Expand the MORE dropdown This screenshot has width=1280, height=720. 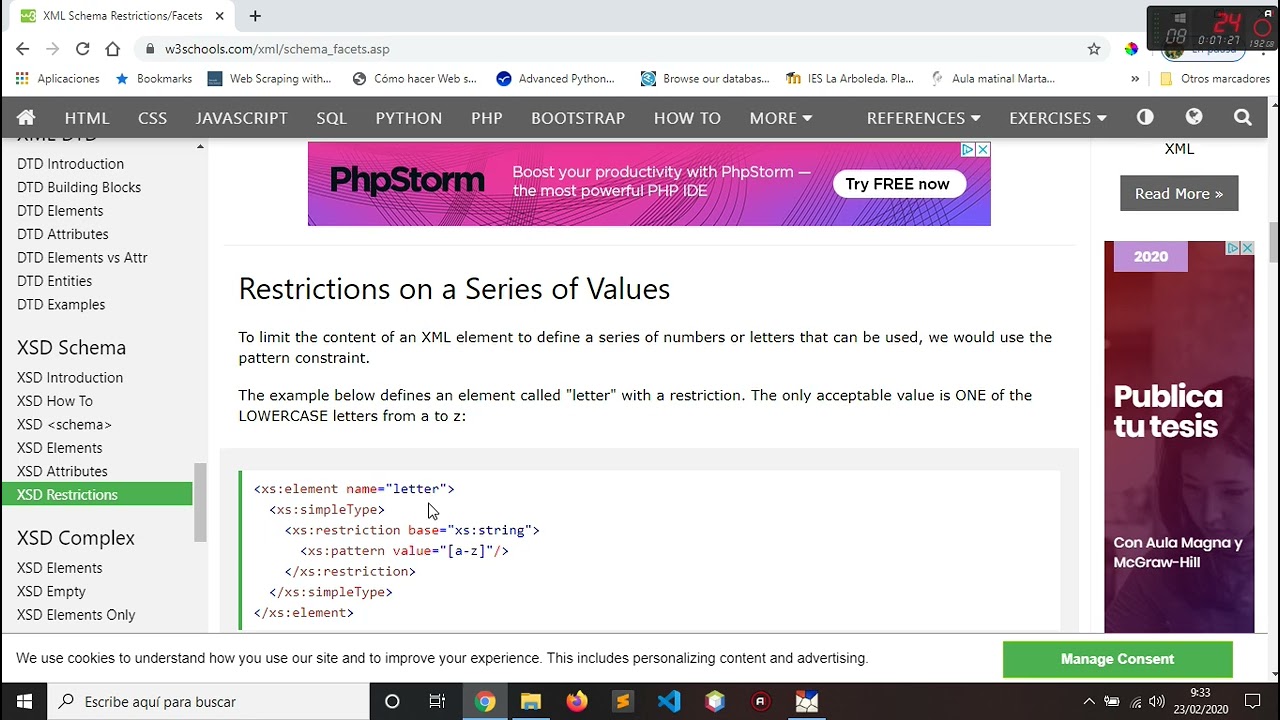pos(780,117)
